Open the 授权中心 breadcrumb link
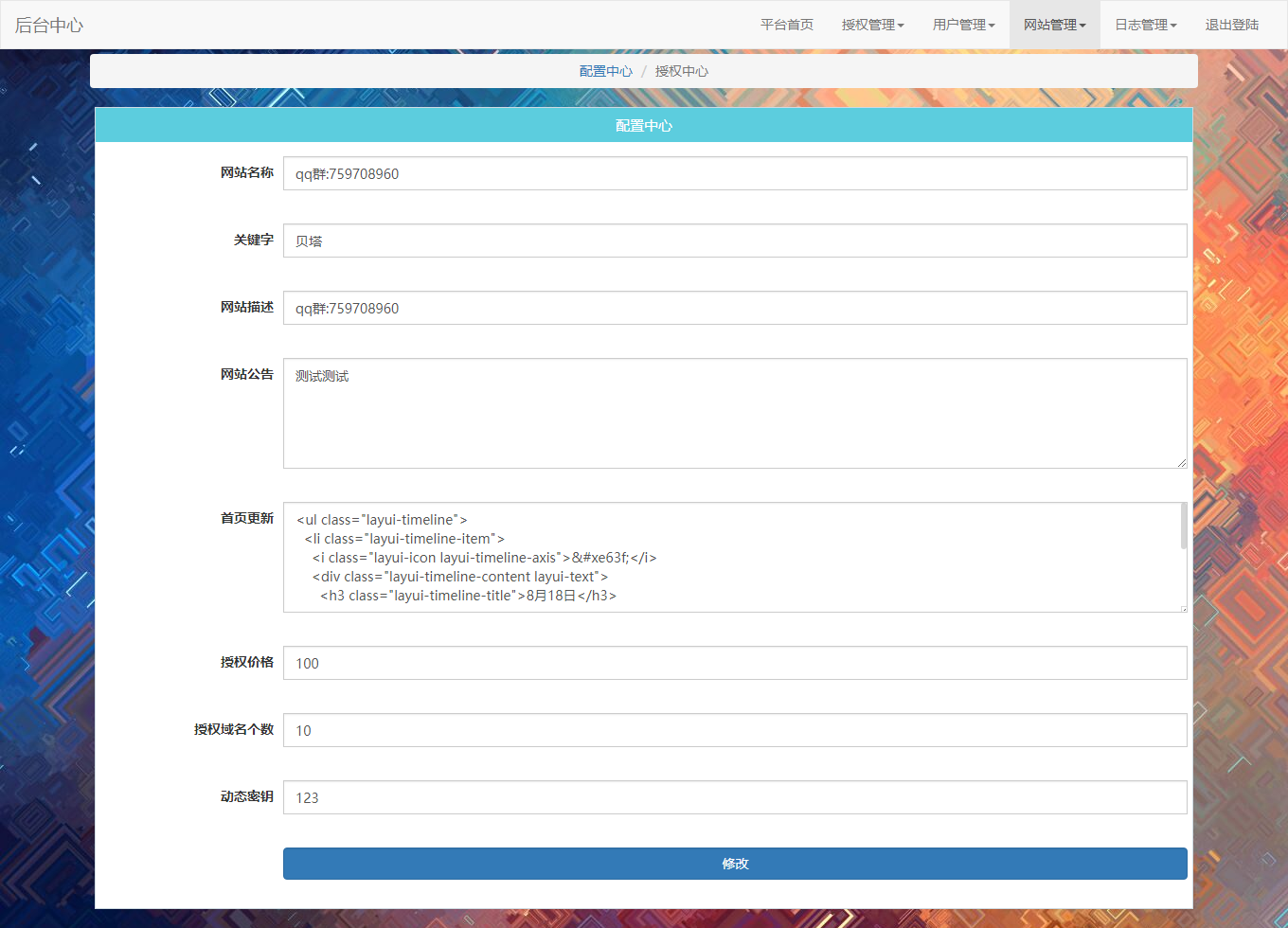 point(681,71)
